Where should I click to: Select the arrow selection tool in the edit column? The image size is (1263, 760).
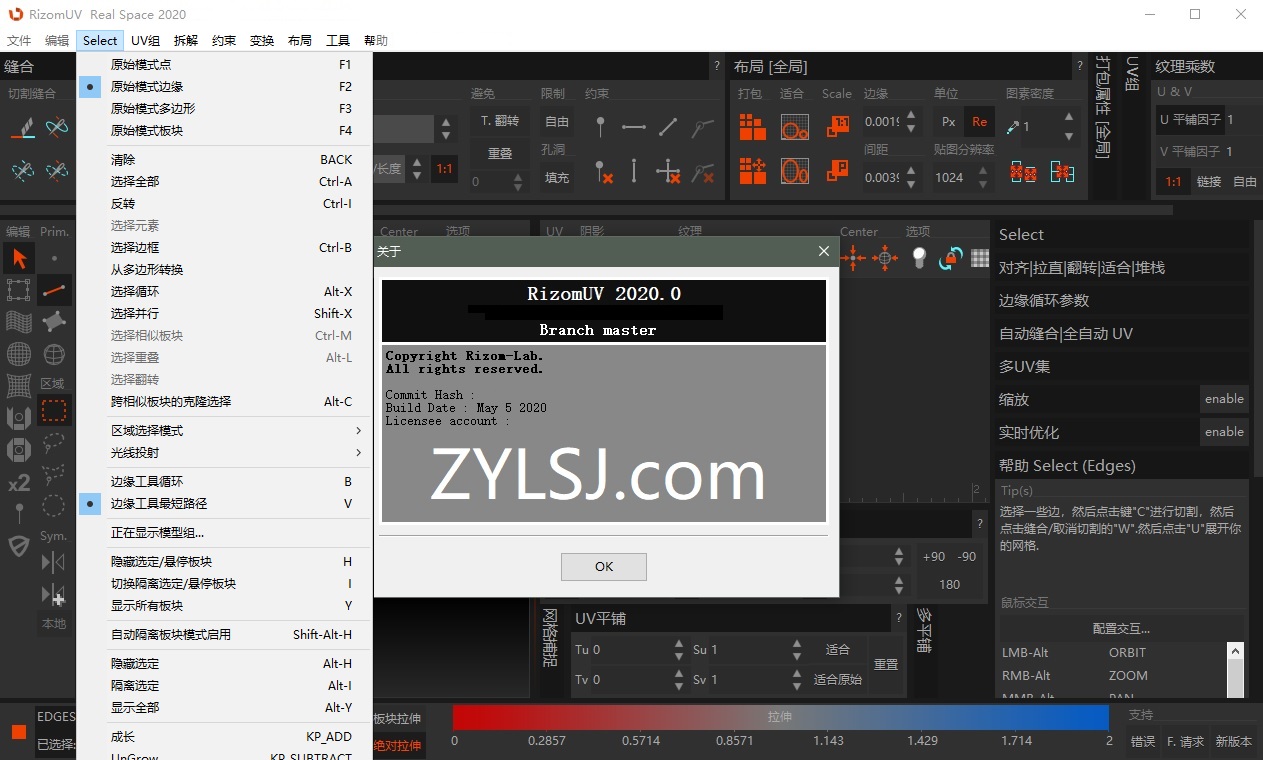19,258
